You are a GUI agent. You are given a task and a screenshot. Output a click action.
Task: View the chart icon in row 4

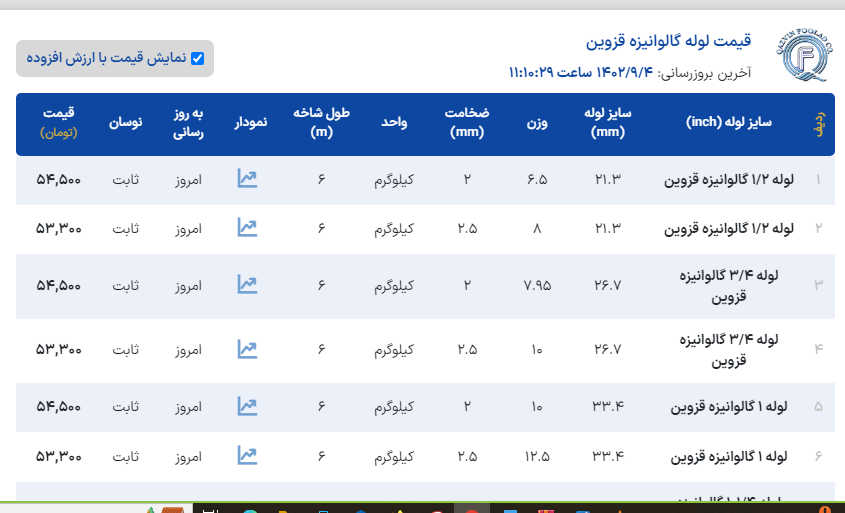(x=247, y=350)
